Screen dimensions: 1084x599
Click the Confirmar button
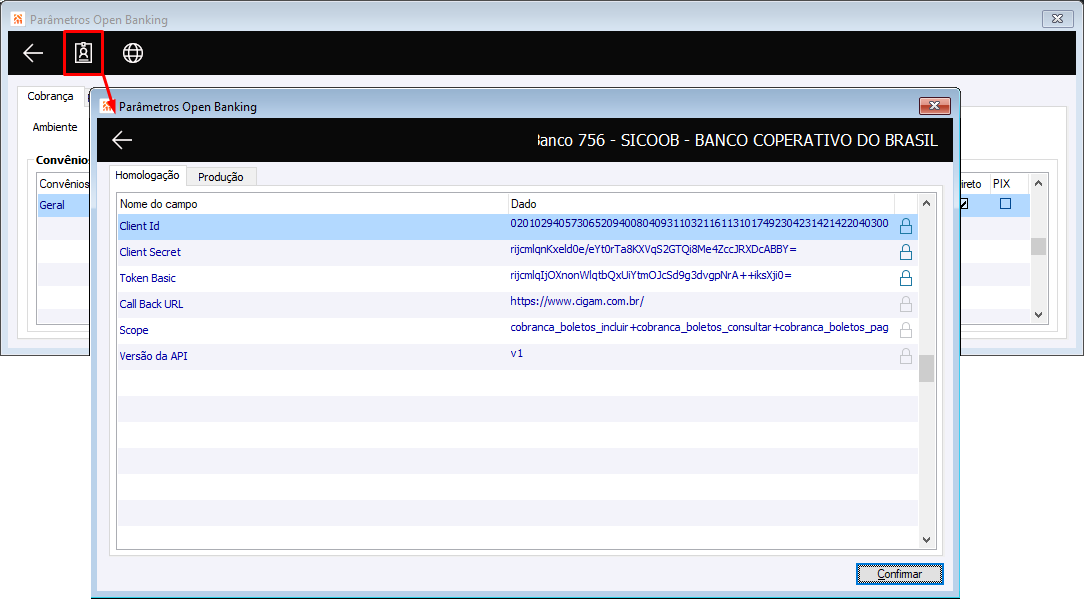899,574
